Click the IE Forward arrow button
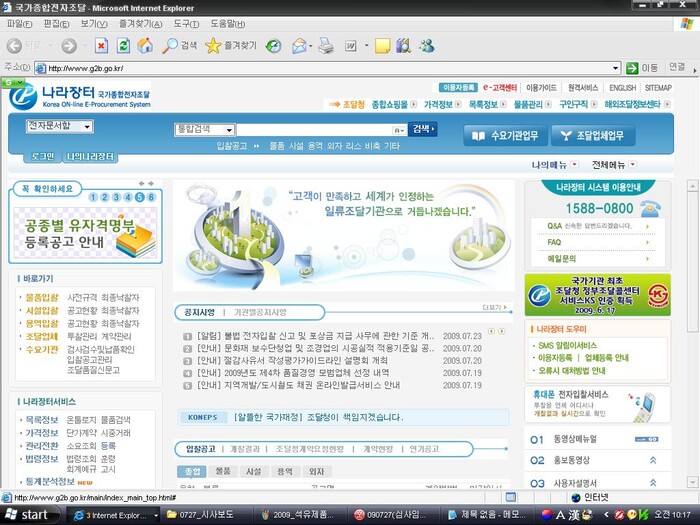 coord(69,46)
